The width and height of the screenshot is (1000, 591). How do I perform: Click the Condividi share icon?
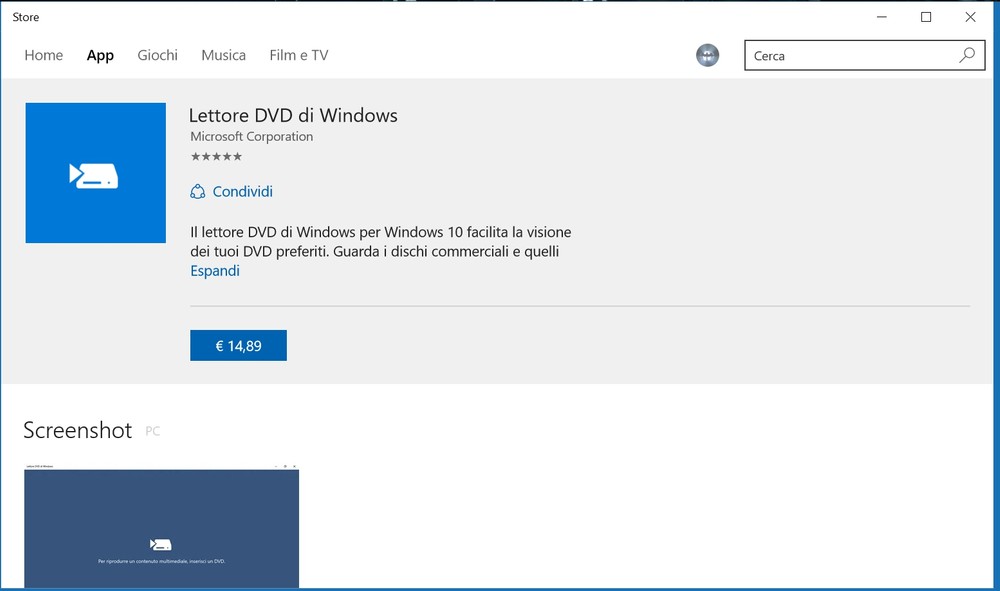click(198, 191)
